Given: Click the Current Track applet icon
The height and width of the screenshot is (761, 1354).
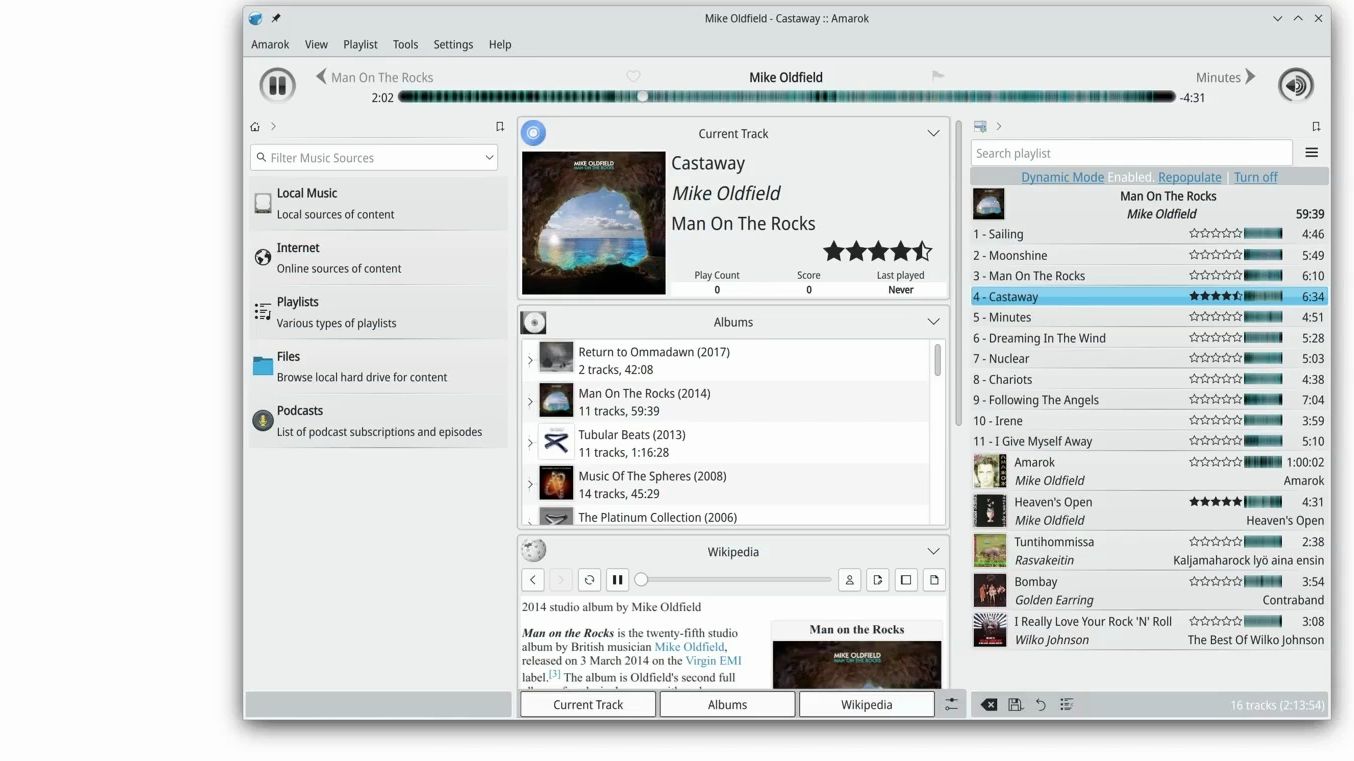Looking at the screenshot, I should pos(534,132).
